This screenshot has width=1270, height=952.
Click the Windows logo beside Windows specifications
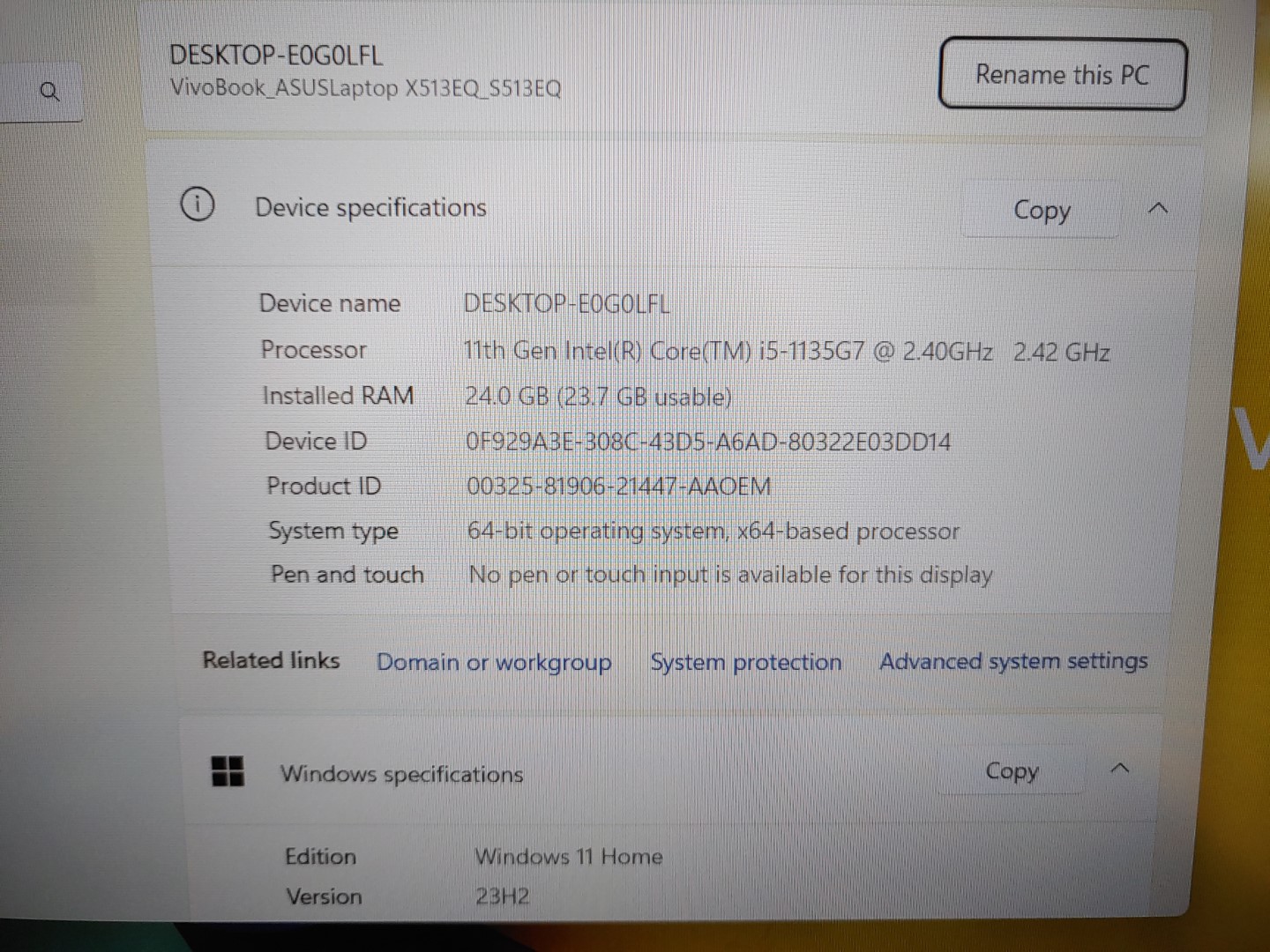pos(228,770)
